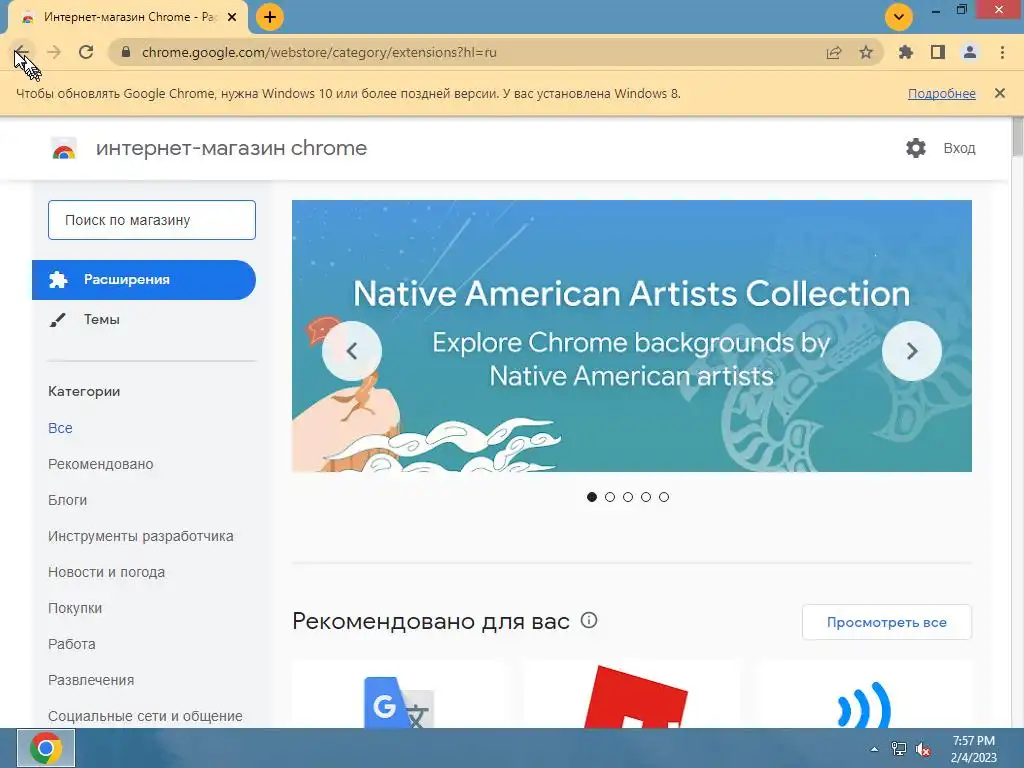The image size is (1024, 768).
Task: Switch to the Темы section
Action: pyautogui.click(x=102, y=319)
